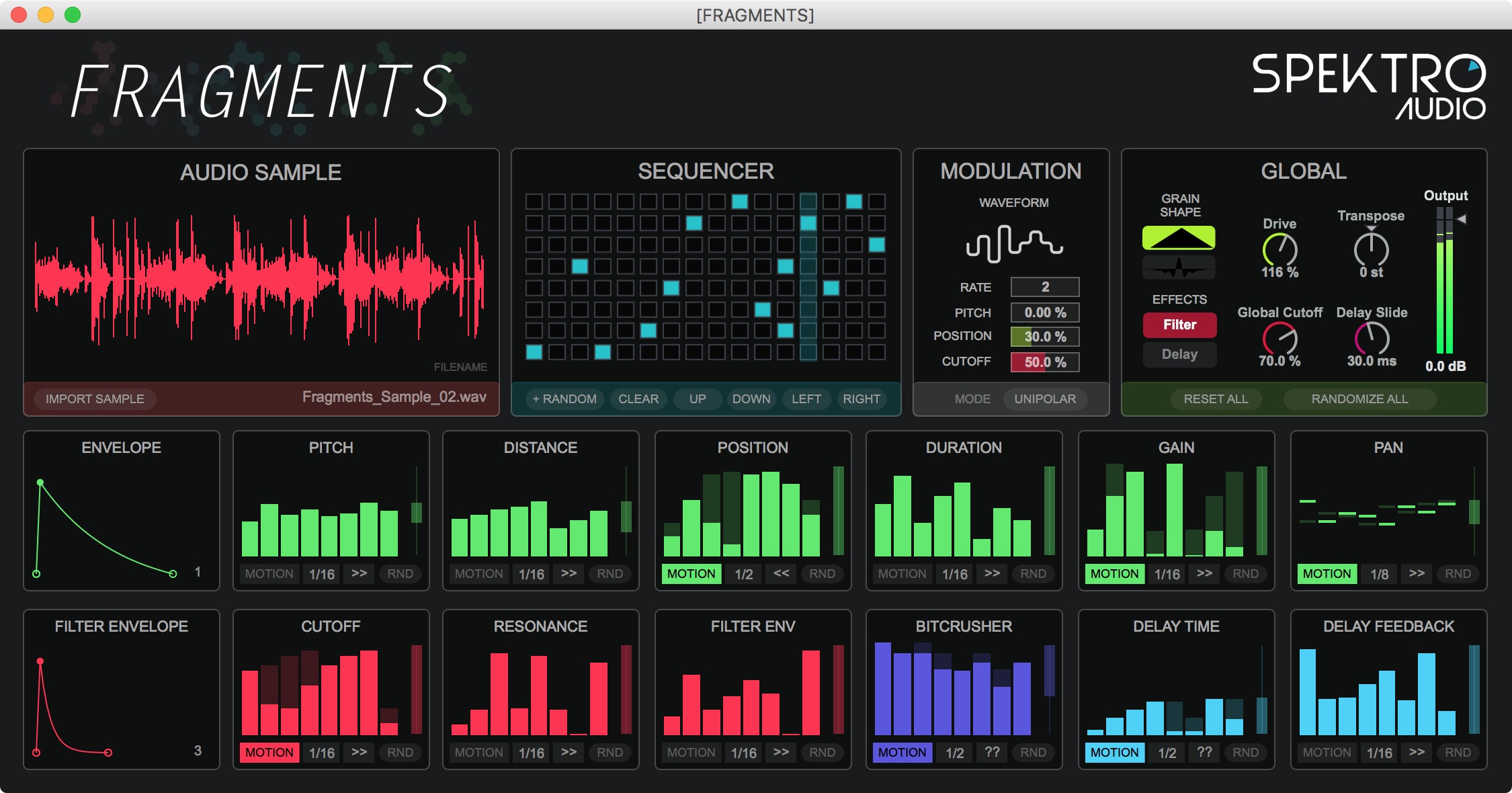Randomize DISTANCE with RND
1512x793 pixels.
point(610,574)
